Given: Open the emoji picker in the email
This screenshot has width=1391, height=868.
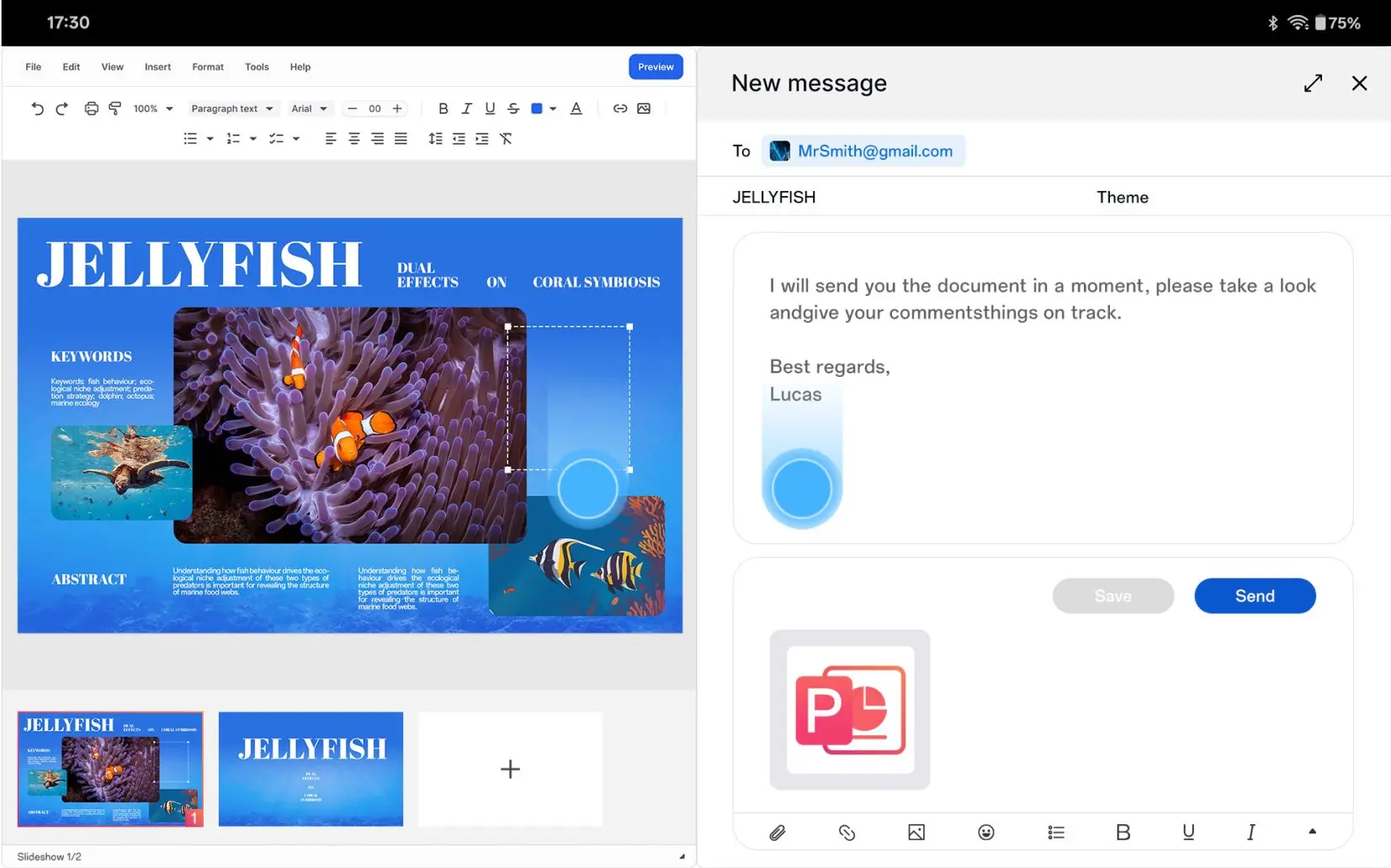Looking at the screenshot, I should [x=985, y=832].
